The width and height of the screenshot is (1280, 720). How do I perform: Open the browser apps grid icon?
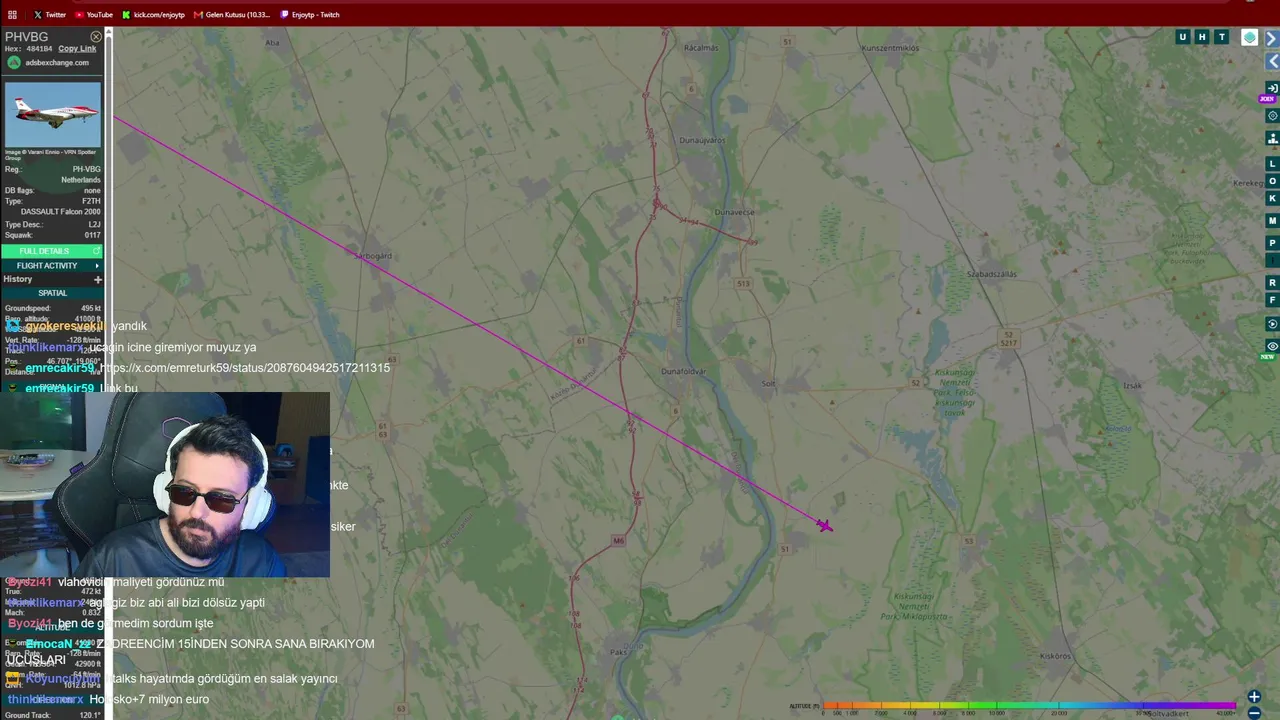(x=12, y=15)
